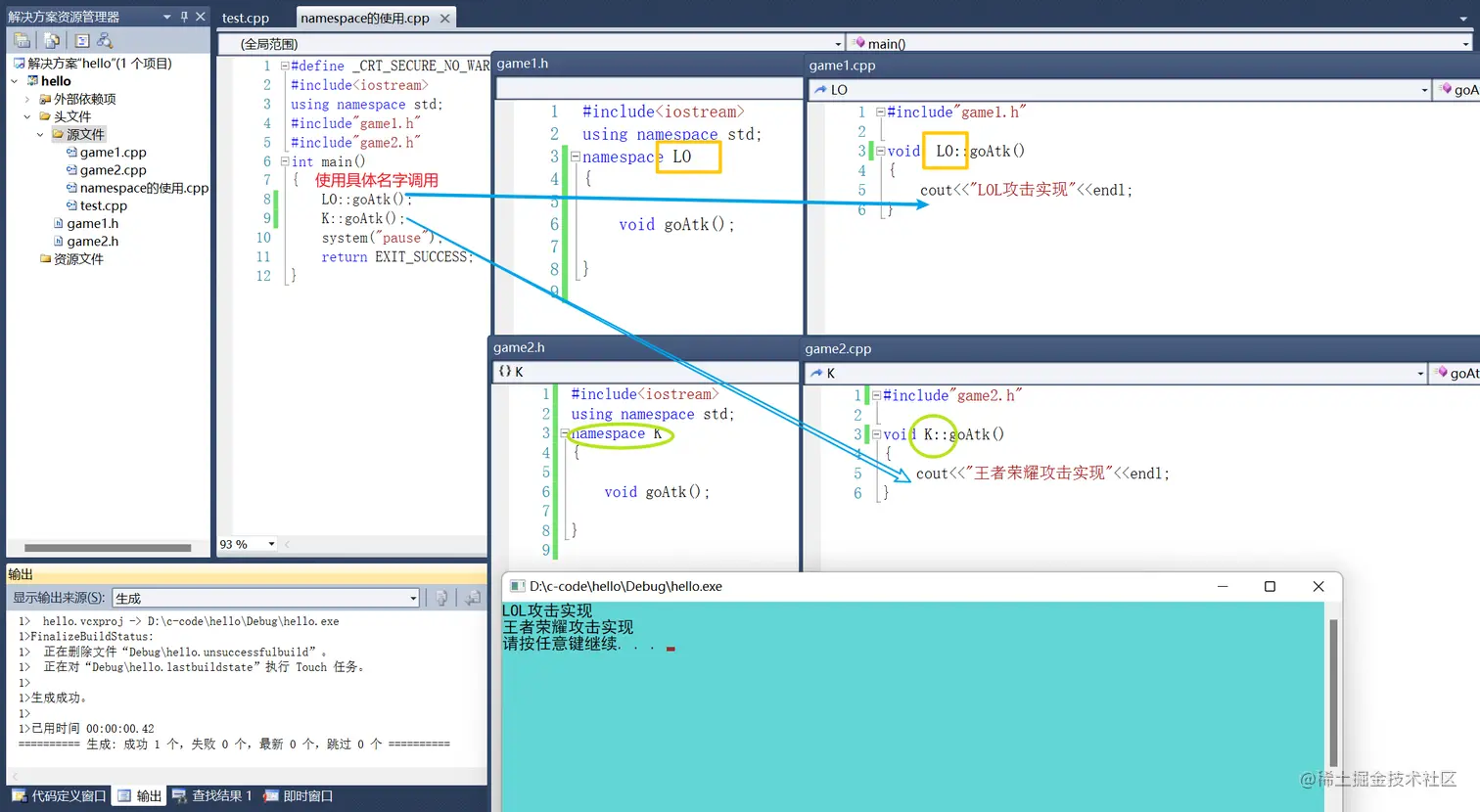The height and width of the screenshot is (812, 1480).
Task: Collapse the #include line fold in game1.cpp
Action: coord(880,113)
